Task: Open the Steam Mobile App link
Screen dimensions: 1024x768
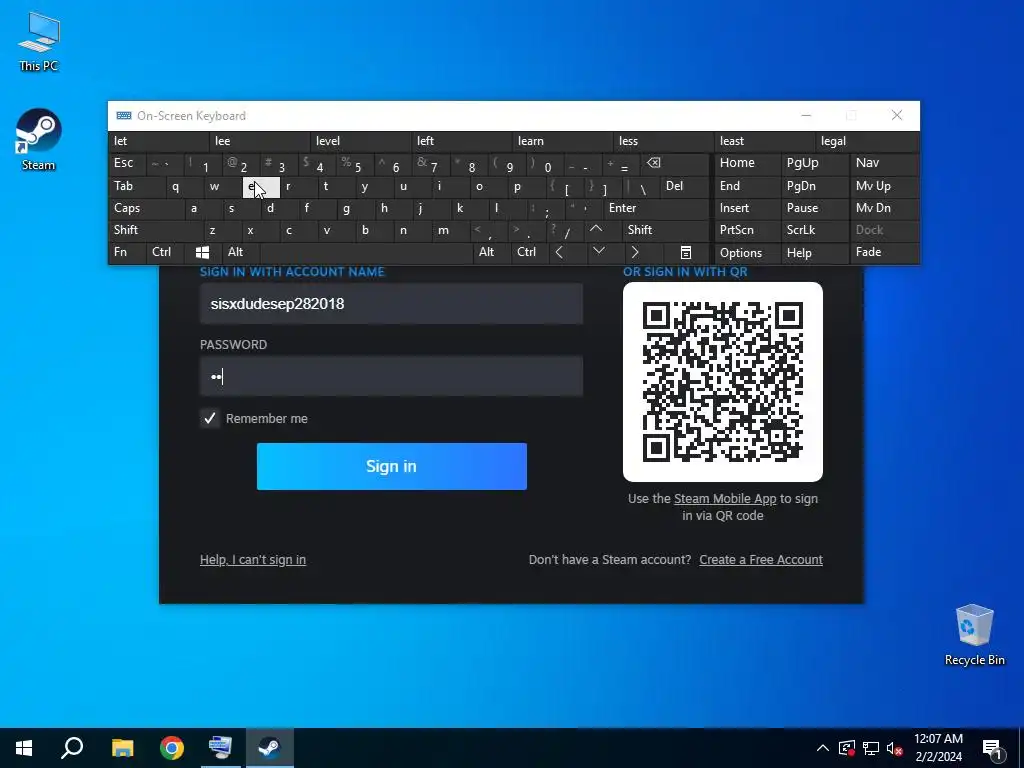Action: tap(725, 499)
